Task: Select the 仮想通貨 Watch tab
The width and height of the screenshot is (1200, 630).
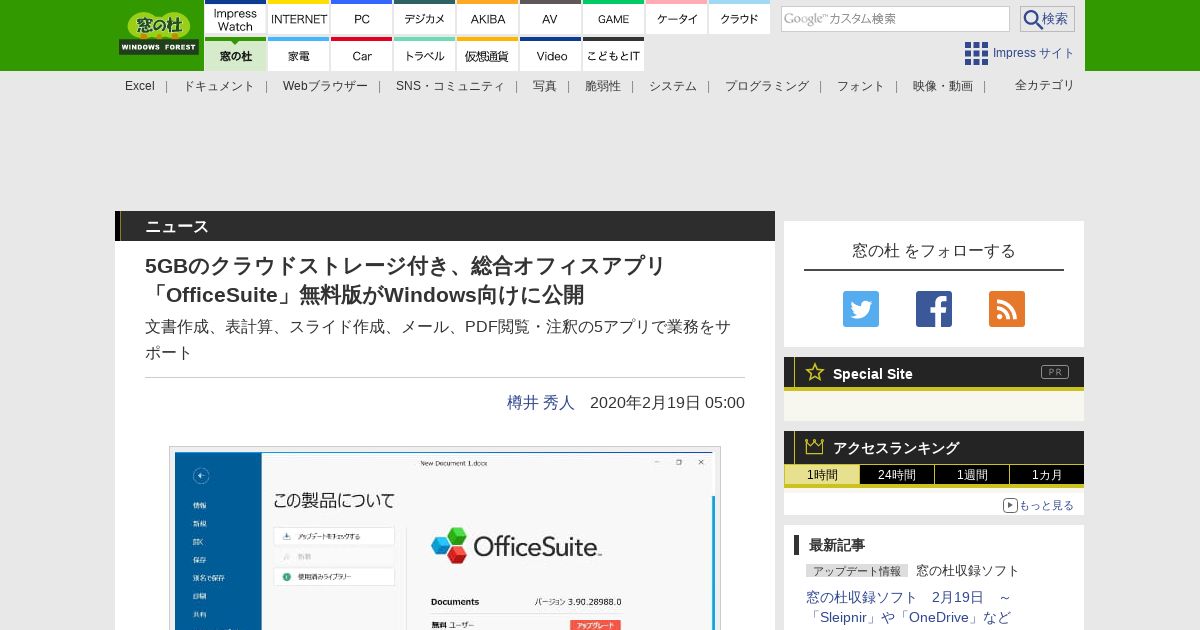Action: pyautogui.click(x=488, y=54)
